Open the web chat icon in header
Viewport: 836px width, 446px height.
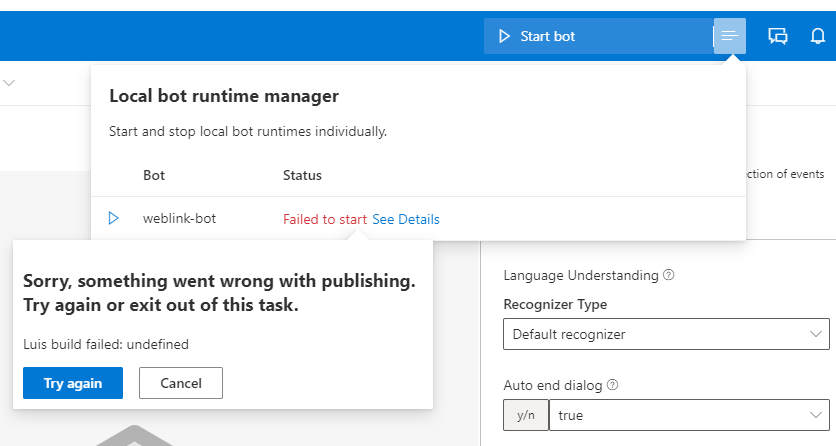(x=778, y=36)
